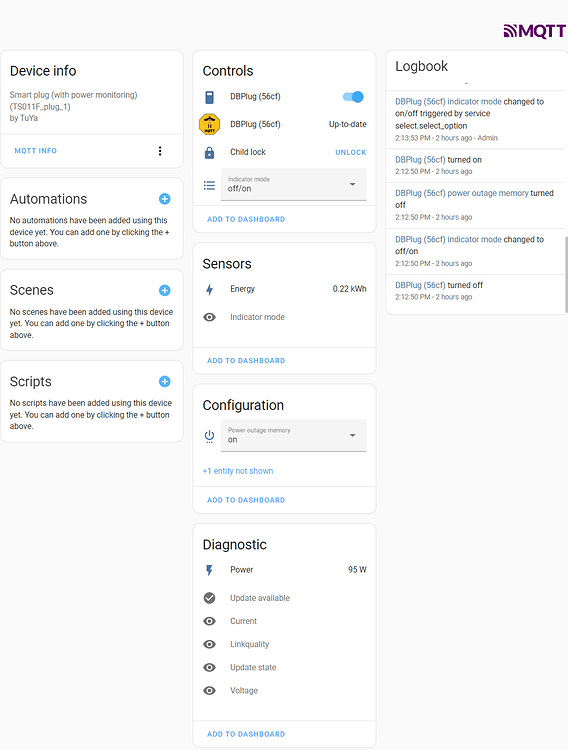The image size is (568, 750).
Task: Unlock the Child lock
Action: coord(351,153)
